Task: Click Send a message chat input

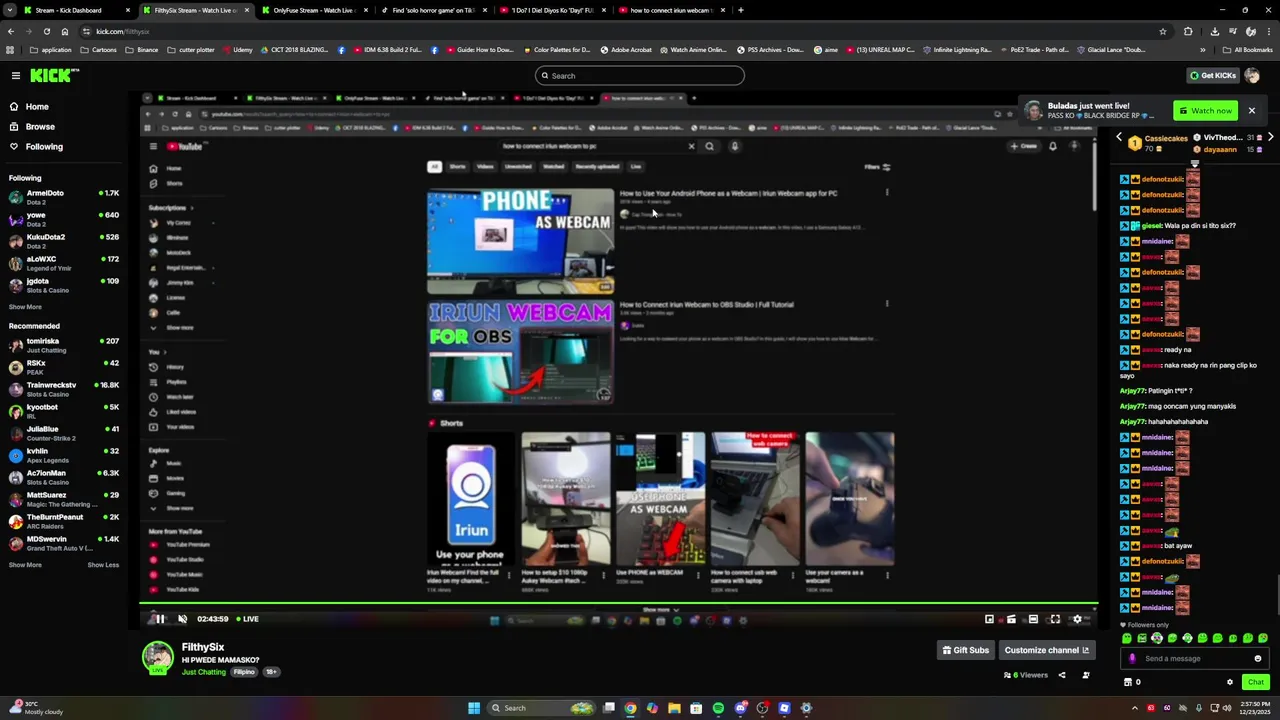Action: pyautogui.click(x=1196, y=659)
